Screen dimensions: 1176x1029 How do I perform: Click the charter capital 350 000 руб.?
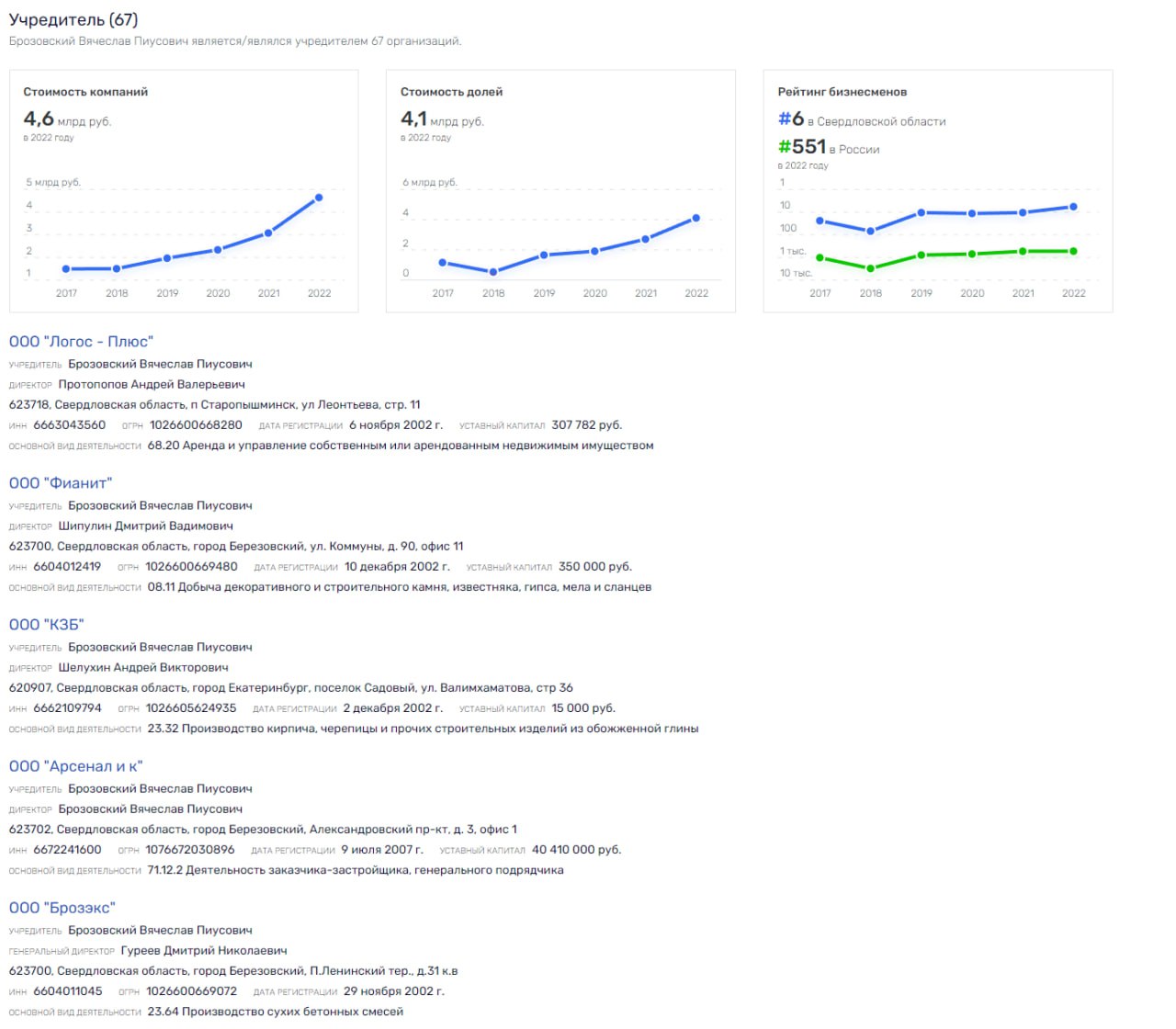pyautogui.click(x=595, y=567)
